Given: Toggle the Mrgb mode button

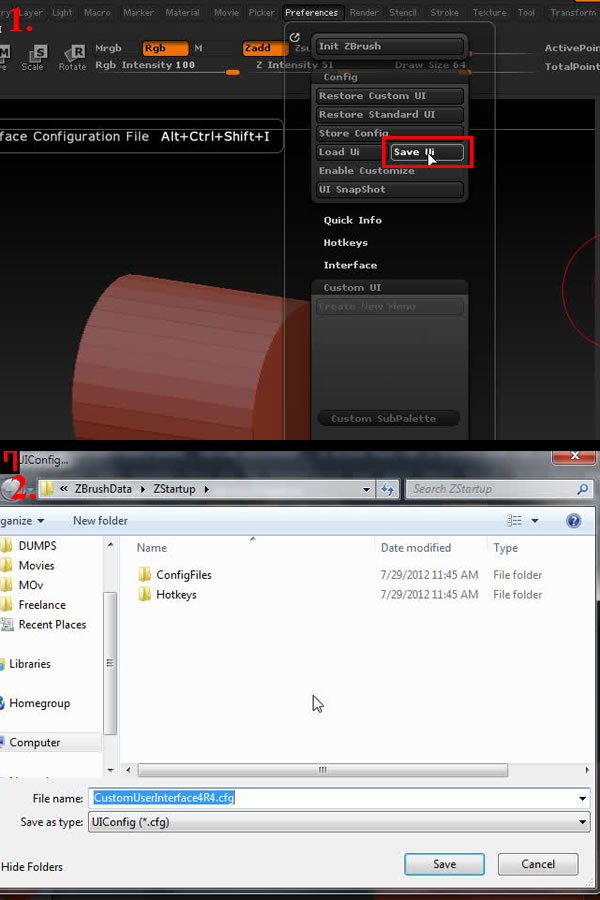Looking at the screenshot, I should [109, 48].
